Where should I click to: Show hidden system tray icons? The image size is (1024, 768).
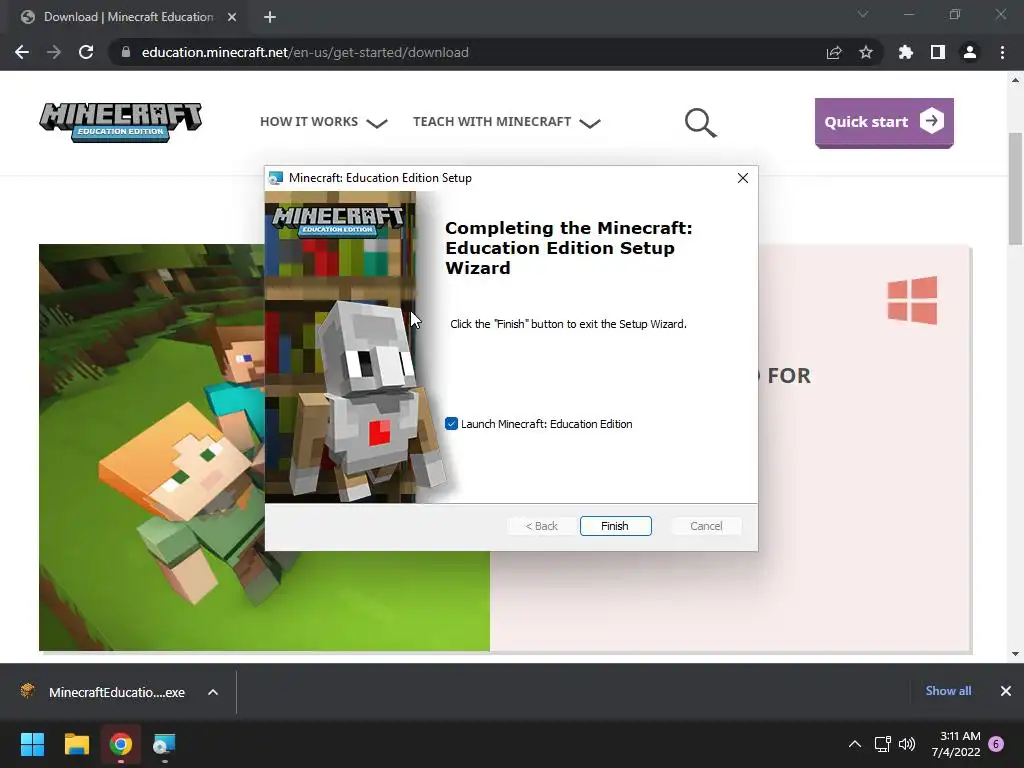[854, 744]
